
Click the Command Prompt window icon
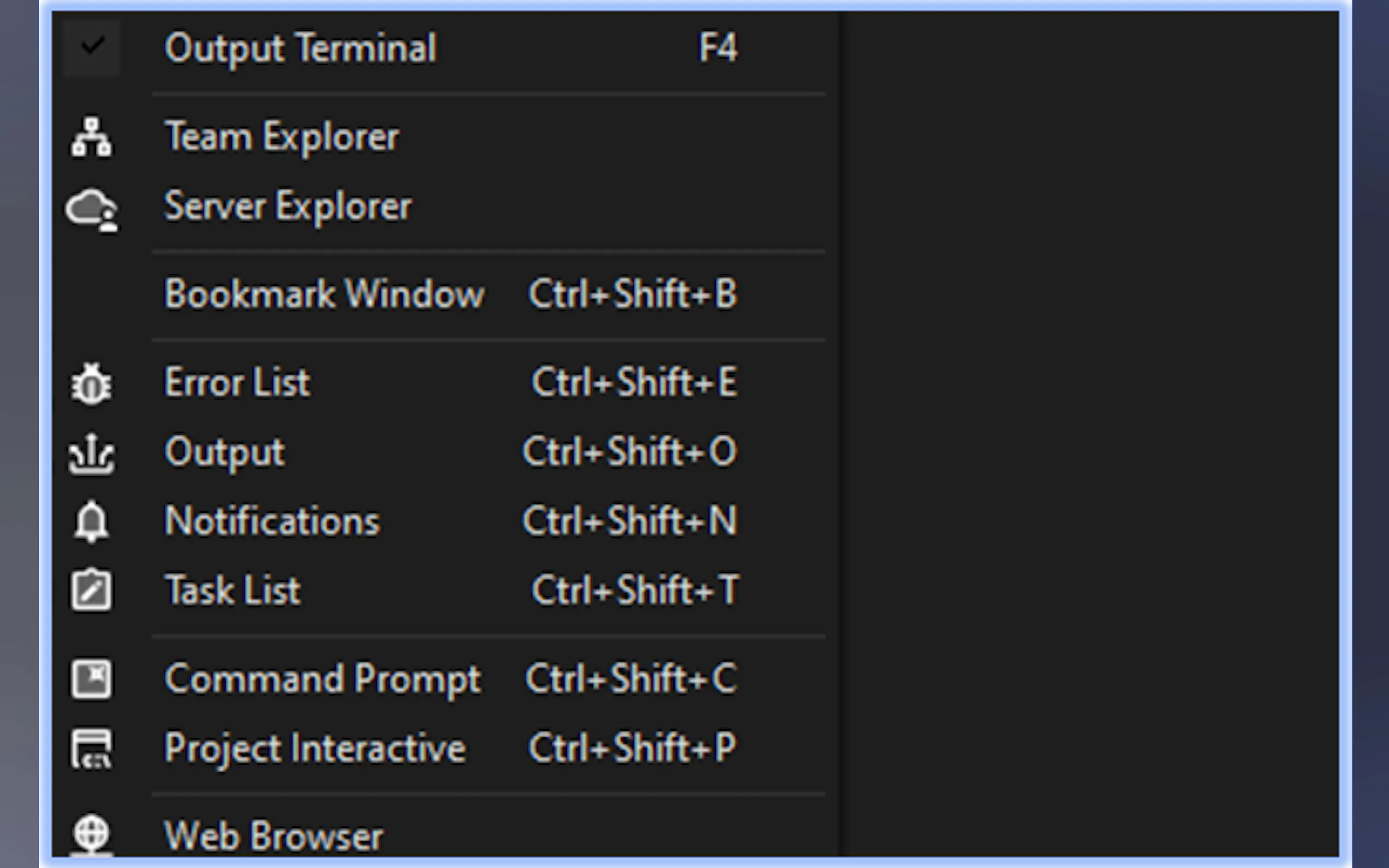(x=91, y=678)
